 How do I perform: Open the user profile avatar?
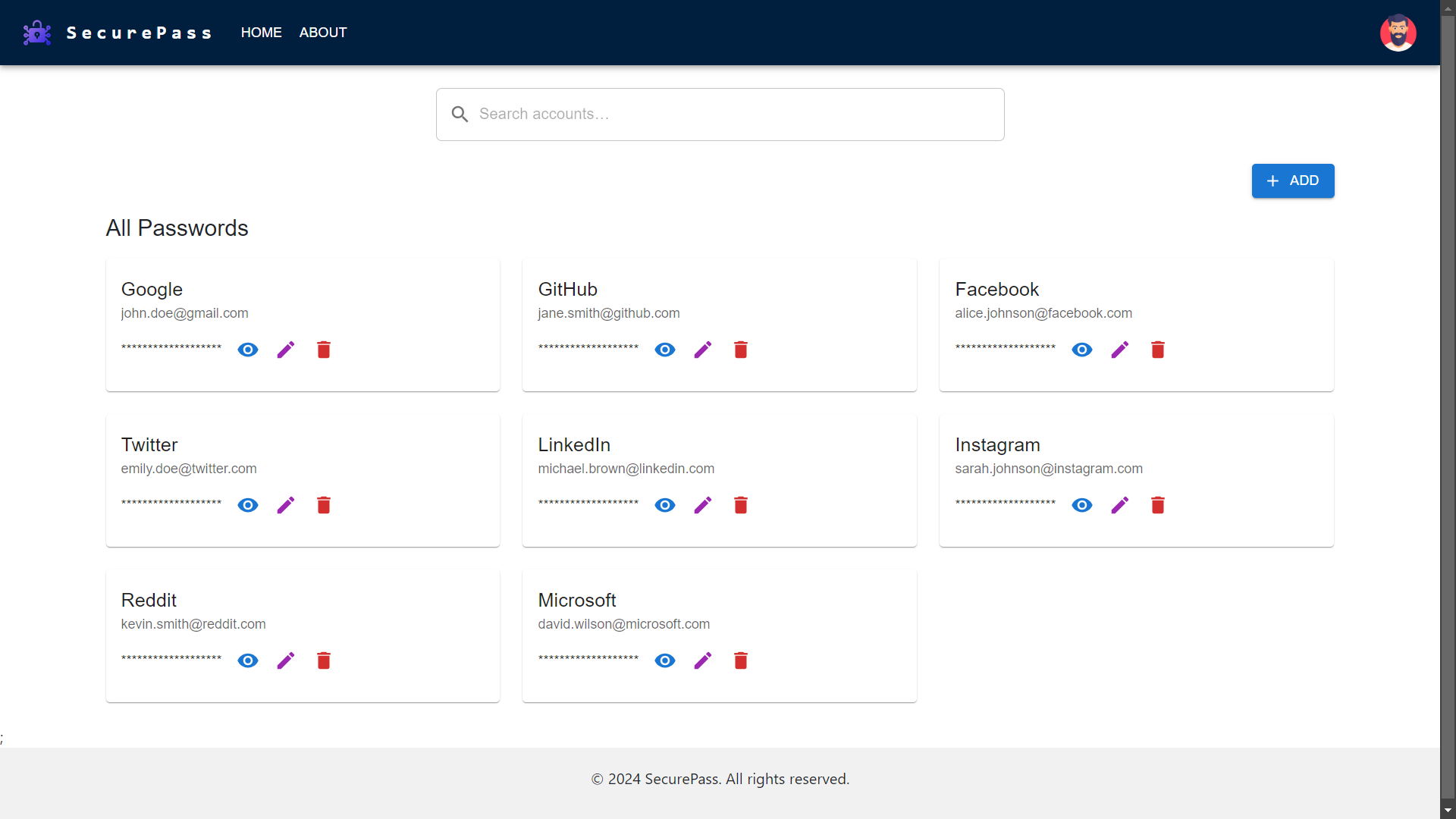coord(1398,33)
